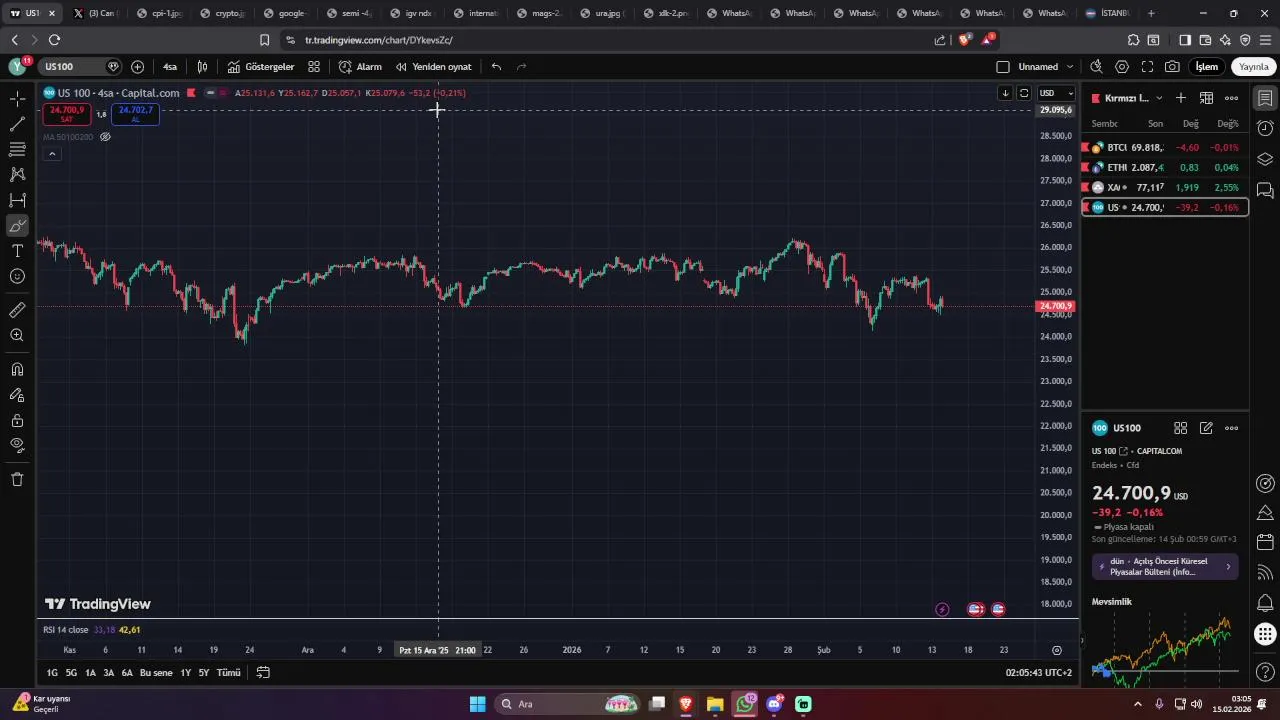Start Yeniden oynat bar replay

(x=433, y=67)
